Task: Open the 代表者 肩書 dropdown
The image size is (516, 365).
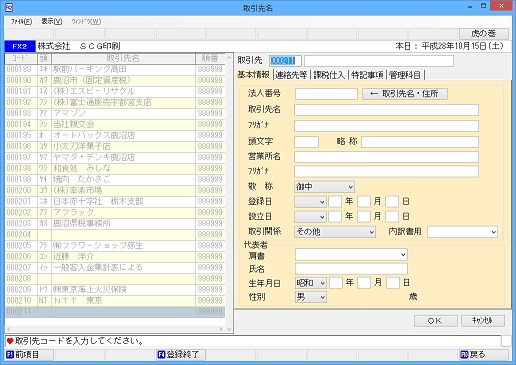Action: (351, 255)
